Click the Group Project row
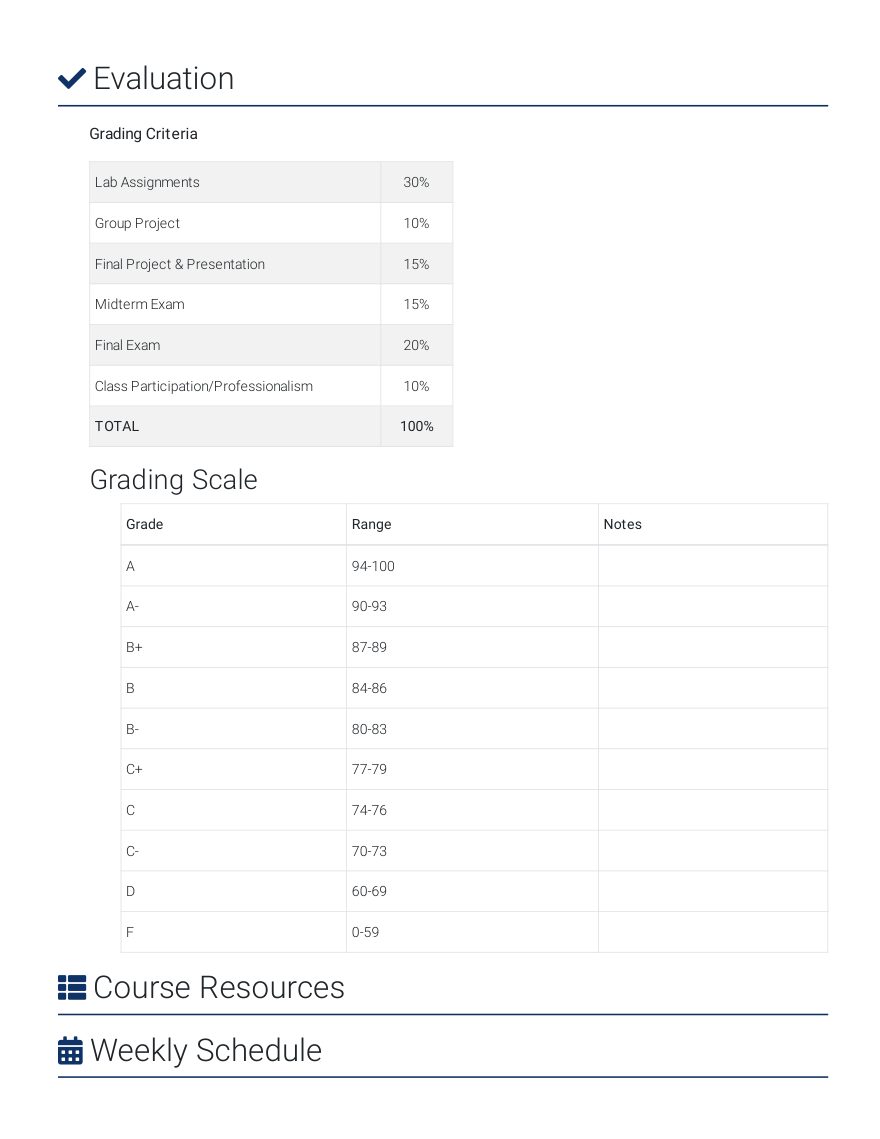This screenshot has height=1139, width=880. pyautogui.click(x=271, y=223)
